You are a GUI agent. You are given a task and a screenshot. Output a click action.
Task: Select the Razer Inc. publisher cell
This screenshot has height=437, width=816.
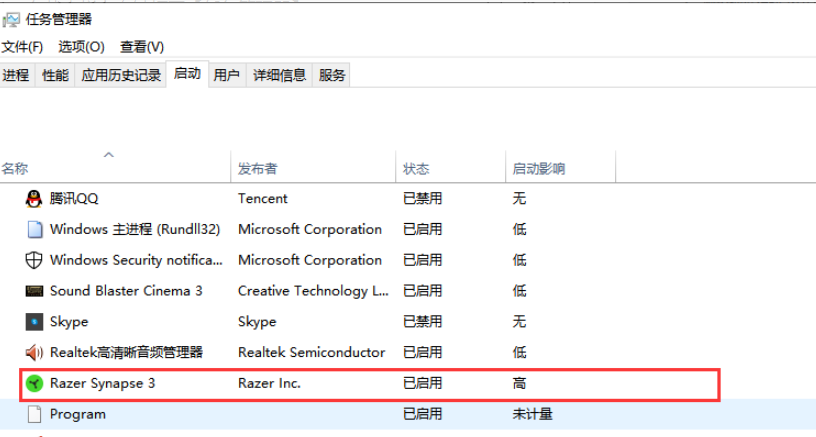(269, 383)
